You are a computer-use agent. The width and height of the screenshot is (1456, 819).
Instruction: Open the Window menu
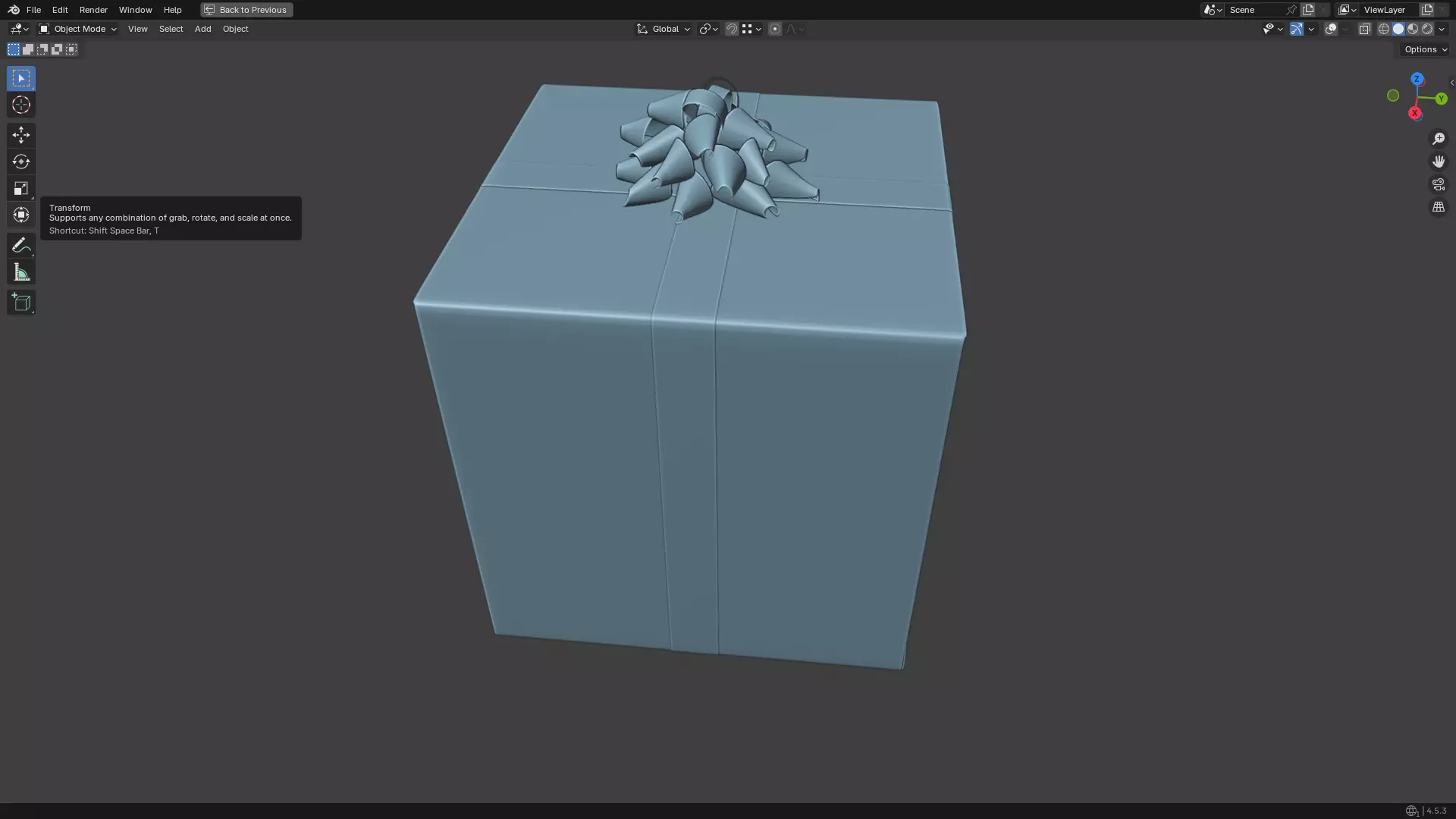coord(135,10)
